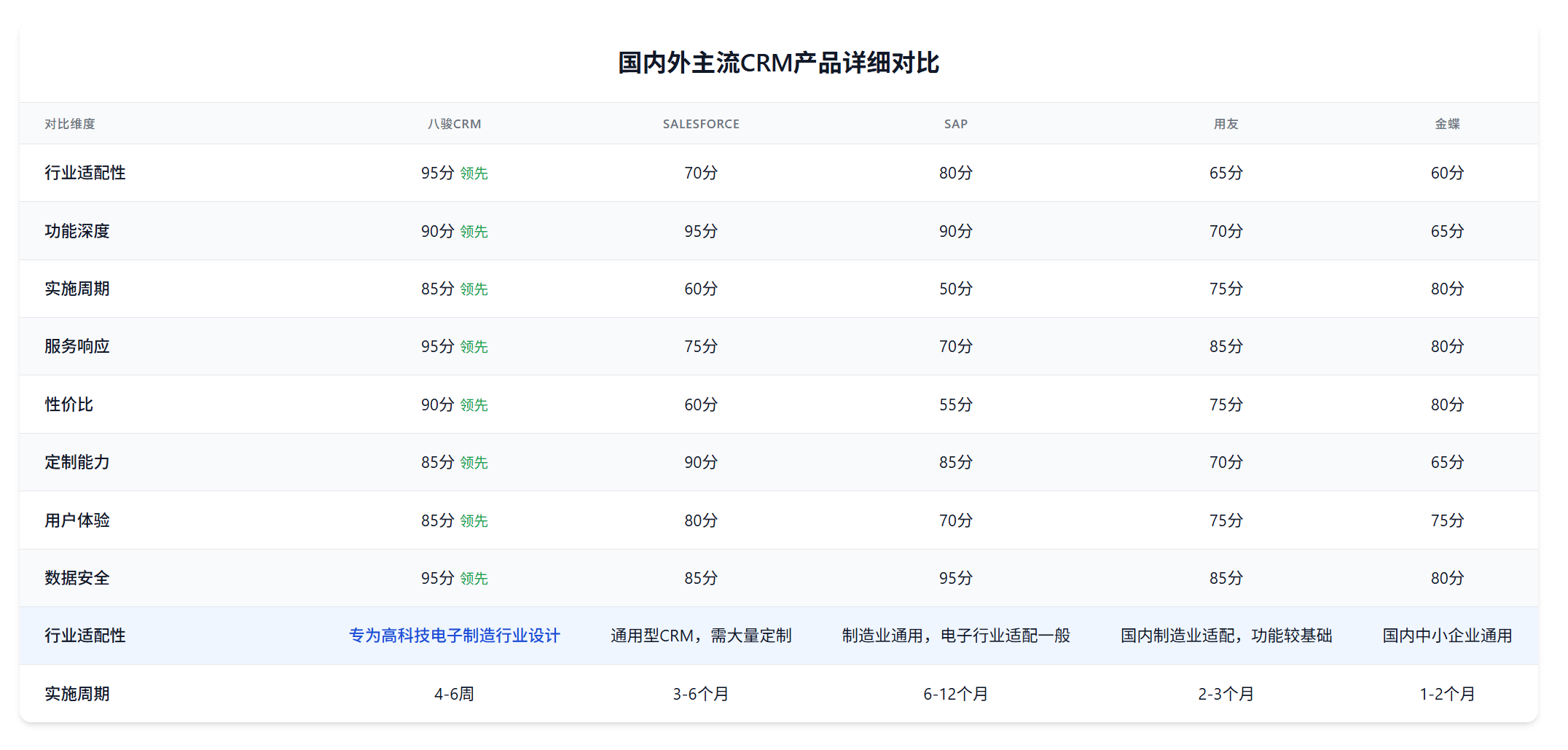Click the 1-2个月 cell under 金蝶
The width and height of the screenshot is (1568, 750).
click(1446, 693)
